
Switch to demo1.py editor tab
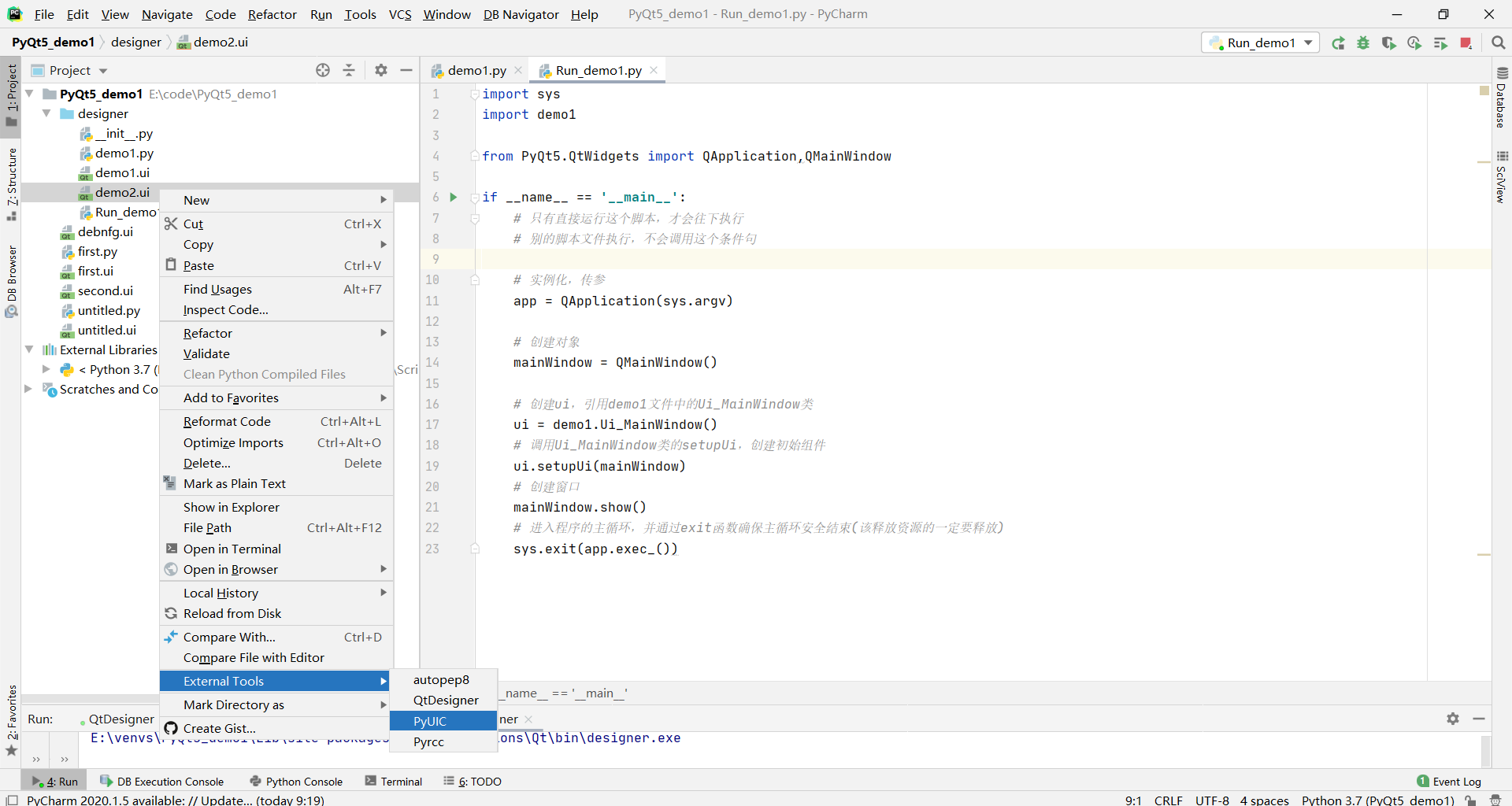pyautogui.click(x=476, y=70)
